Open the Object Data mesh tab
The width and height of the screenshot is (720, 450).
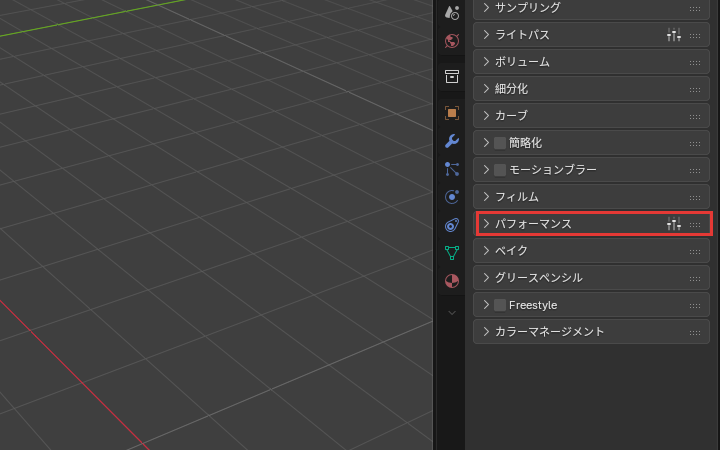point(452,253)
